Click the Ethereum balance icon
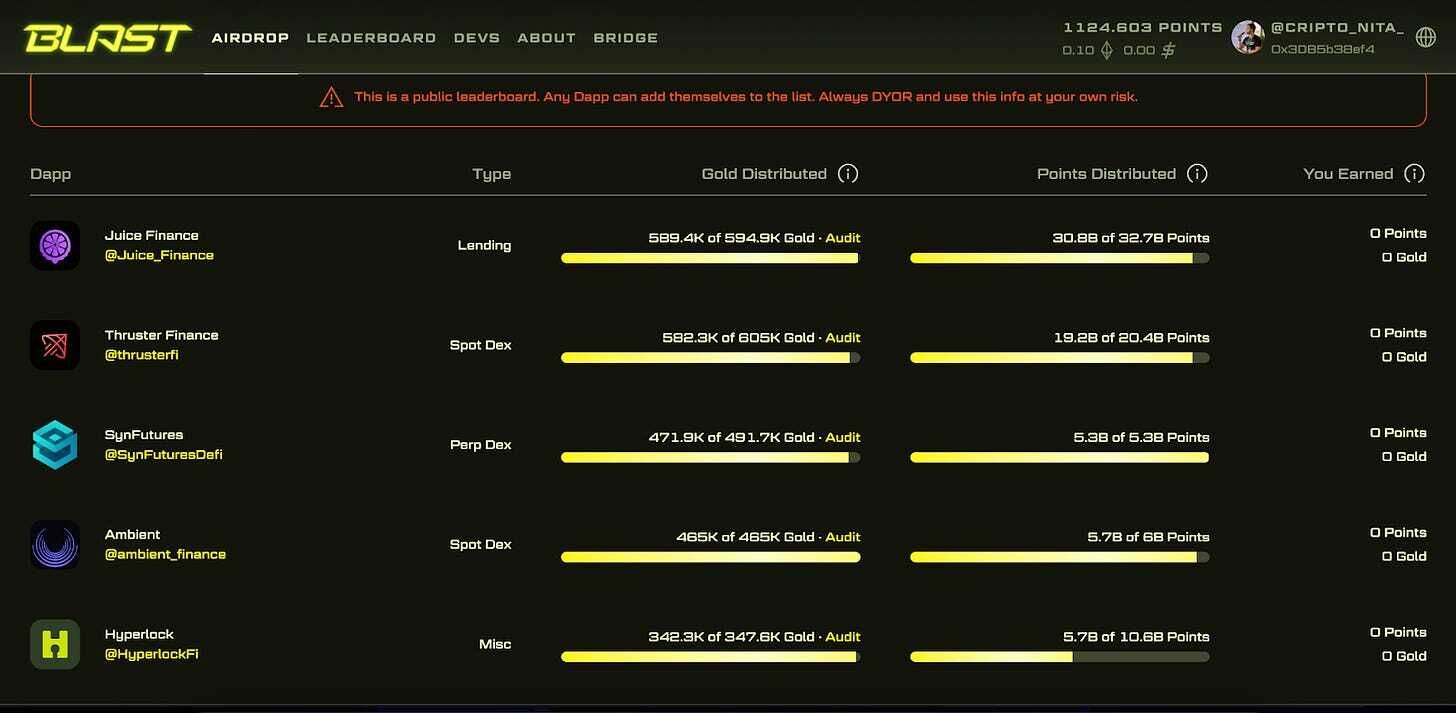 pos(1107,49)
